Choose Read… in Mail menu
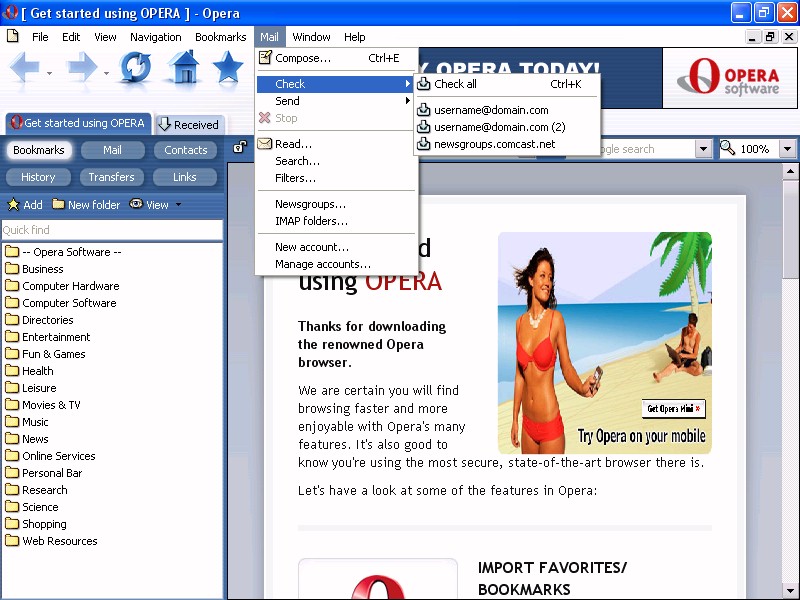800x600 pixels. pyautogui.click(x=337, y=144)
